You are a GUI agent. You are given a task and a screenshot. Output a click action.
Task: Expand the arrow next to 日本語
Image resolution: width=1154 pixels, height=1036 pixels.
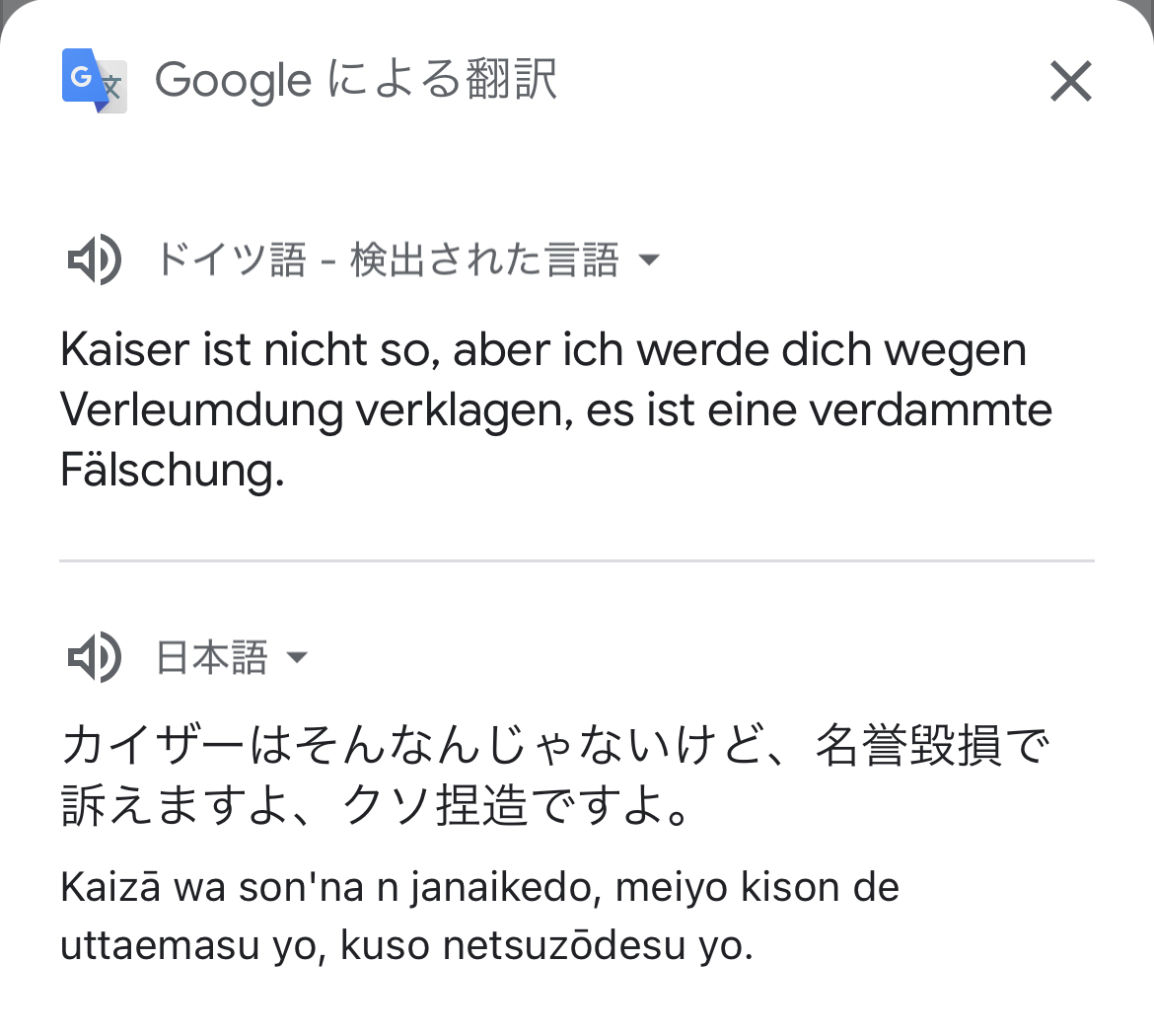pyautogui.click(x=296, y=657)
